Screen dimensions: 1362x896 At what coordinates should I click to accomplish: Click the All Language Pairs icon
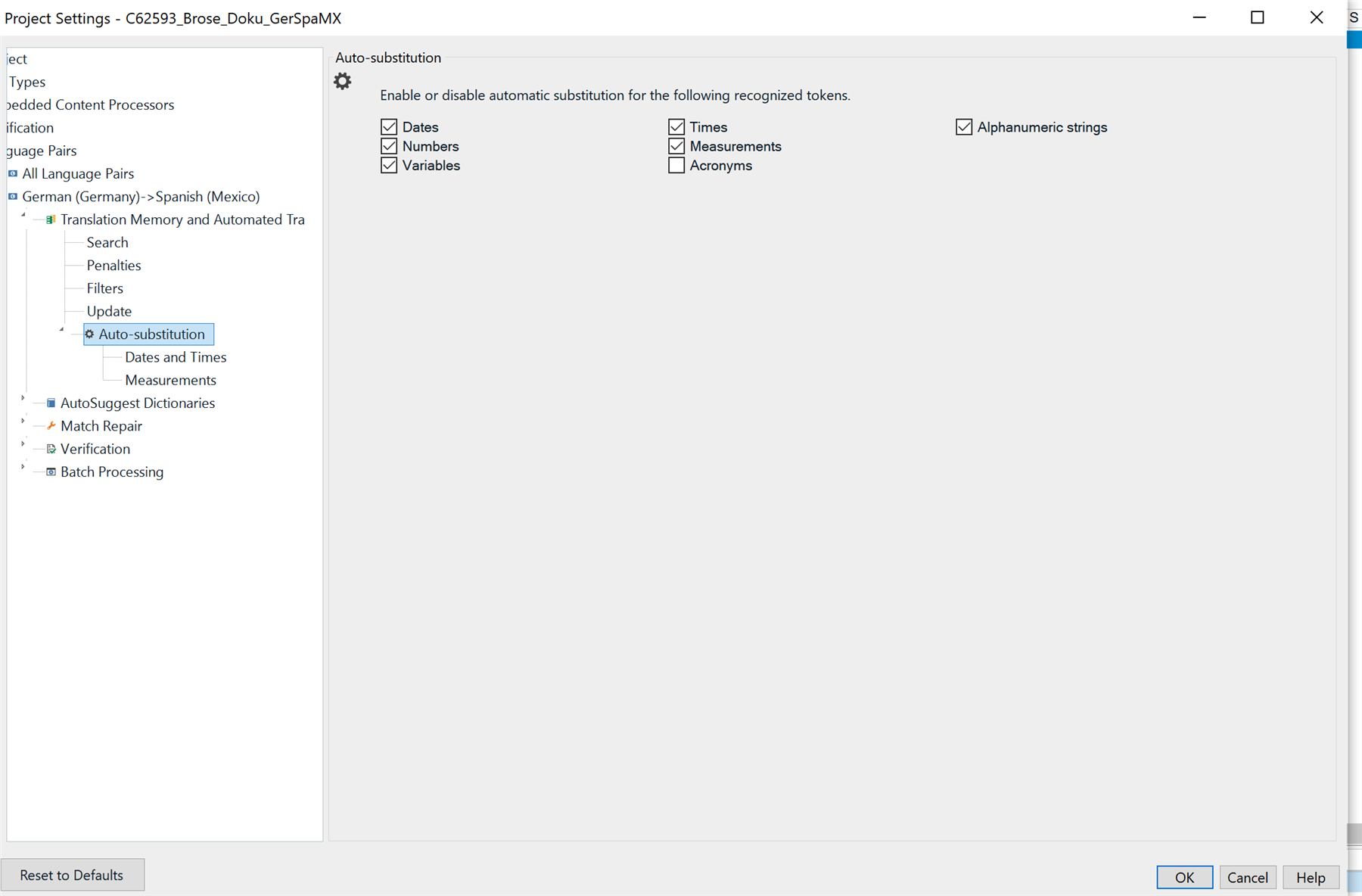coord(11,173)
